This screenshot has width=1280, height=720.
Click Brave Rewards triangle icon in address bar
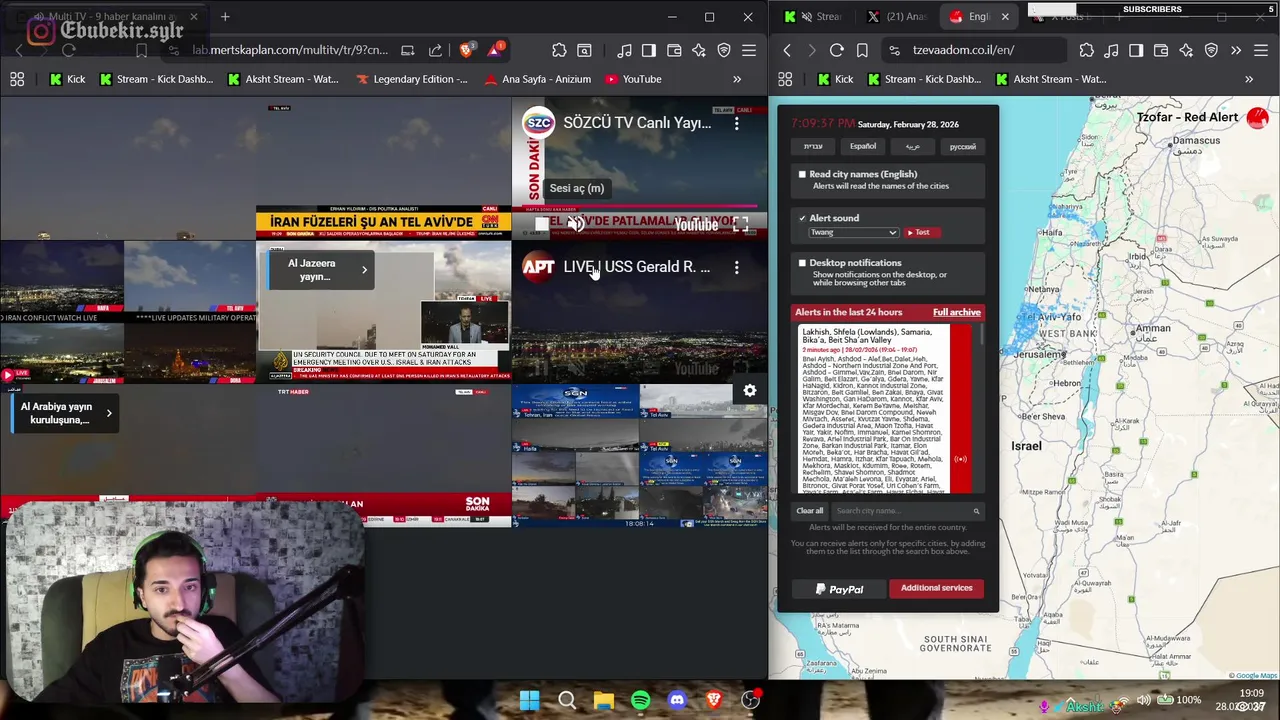pos(494,50)
